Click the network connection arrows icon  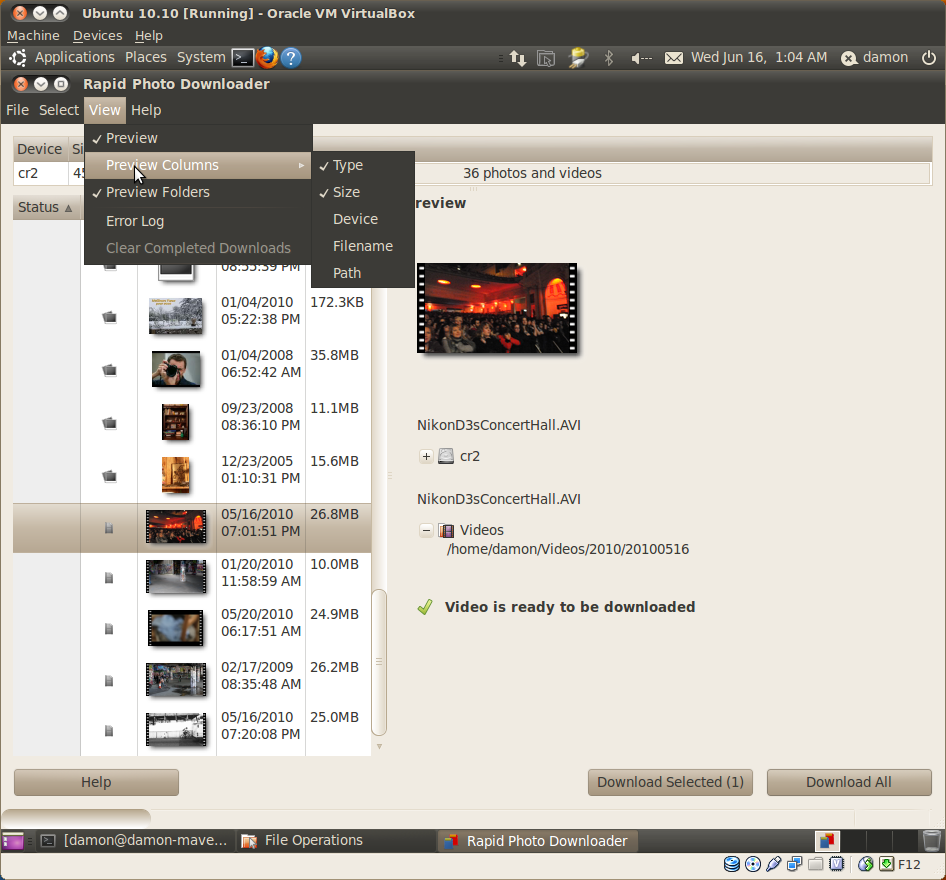tap(517, 58)
